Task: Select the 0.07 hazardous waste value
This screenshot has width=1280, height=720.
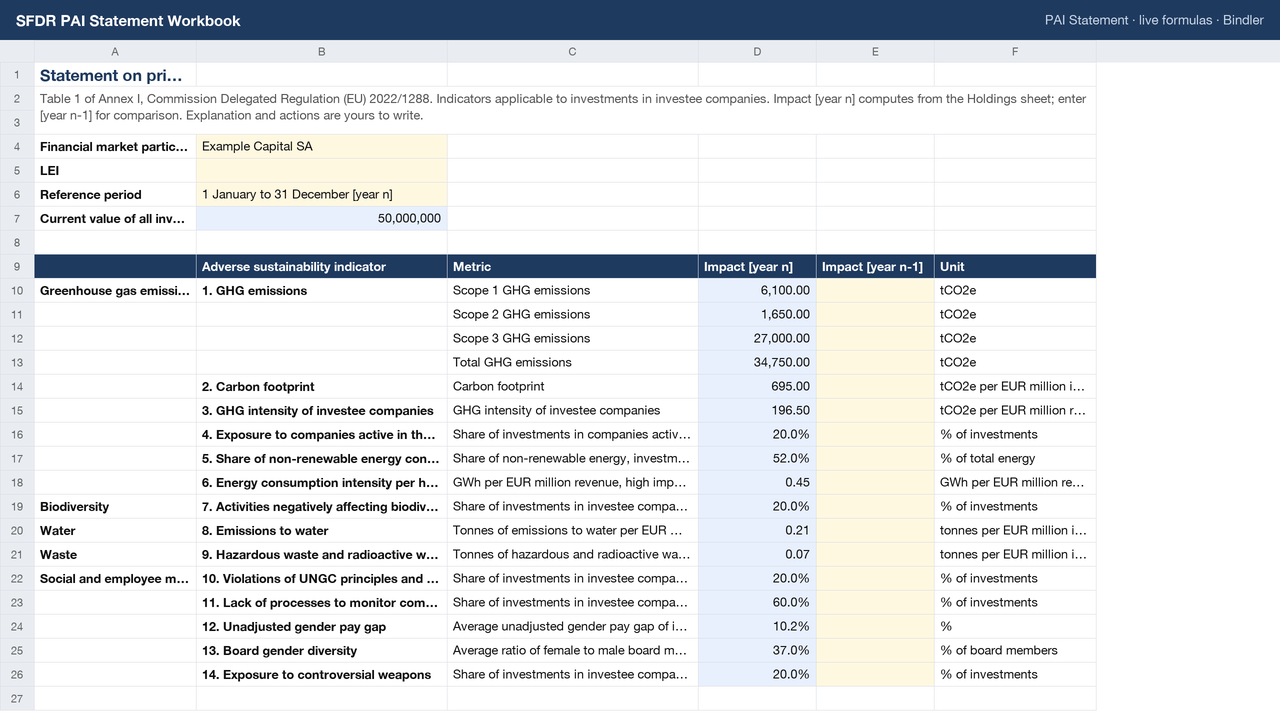Action: click(757, 554)
